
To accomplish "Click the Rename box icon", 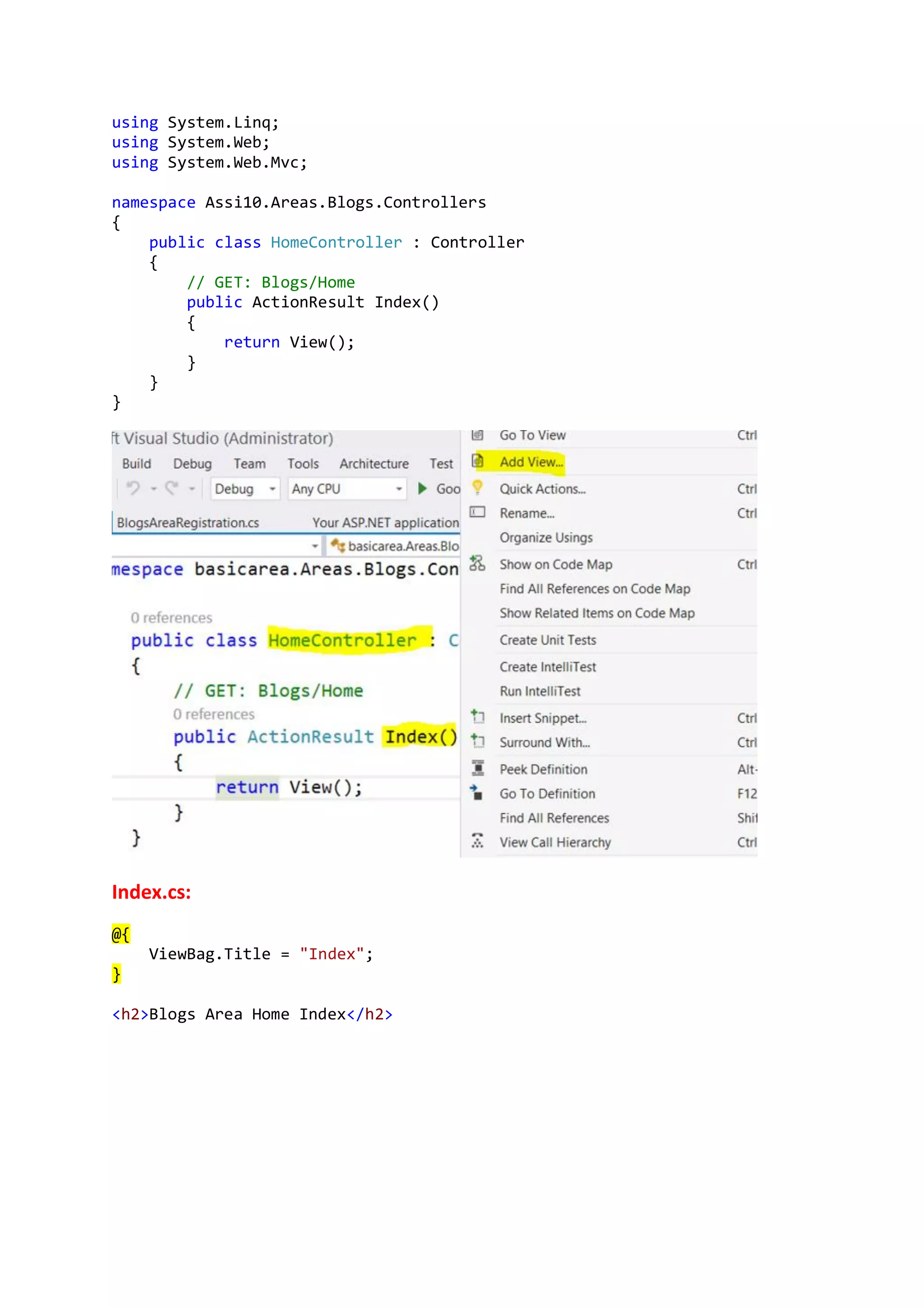I will click(477, 512).
